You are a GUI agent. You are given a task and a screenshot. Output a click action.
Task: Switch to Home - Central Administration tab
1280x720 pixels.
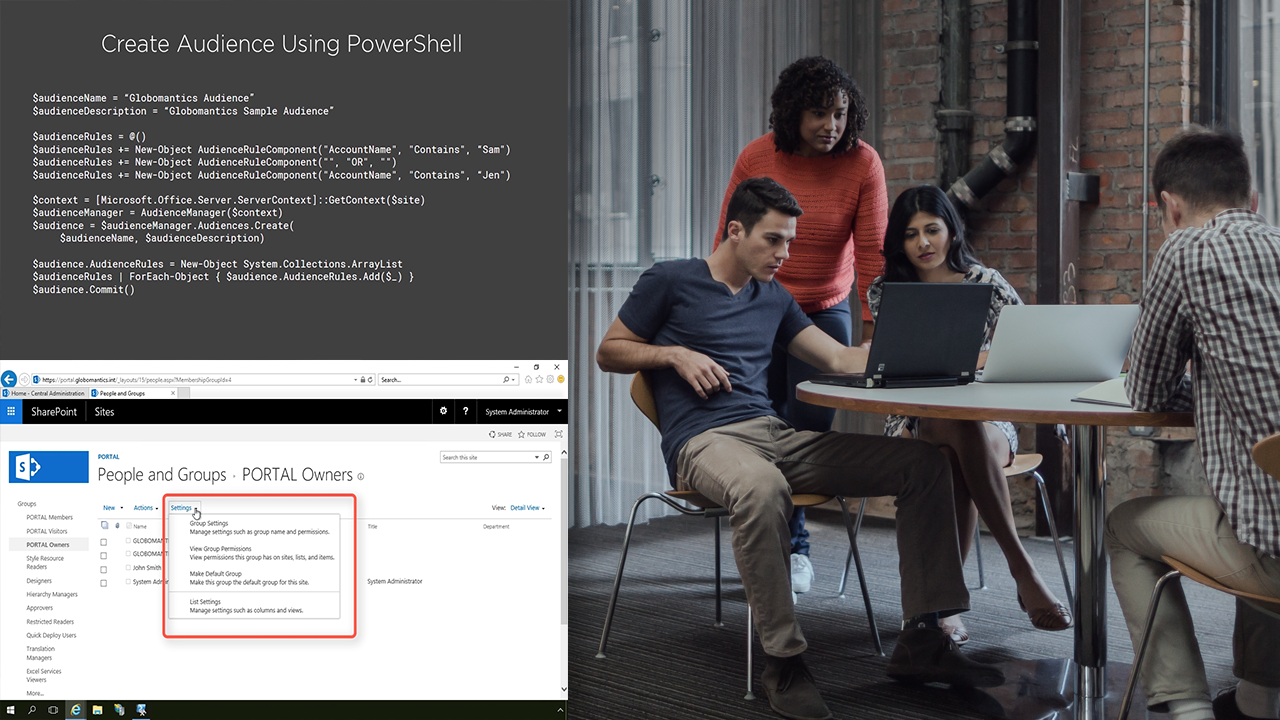coord(44,394)
